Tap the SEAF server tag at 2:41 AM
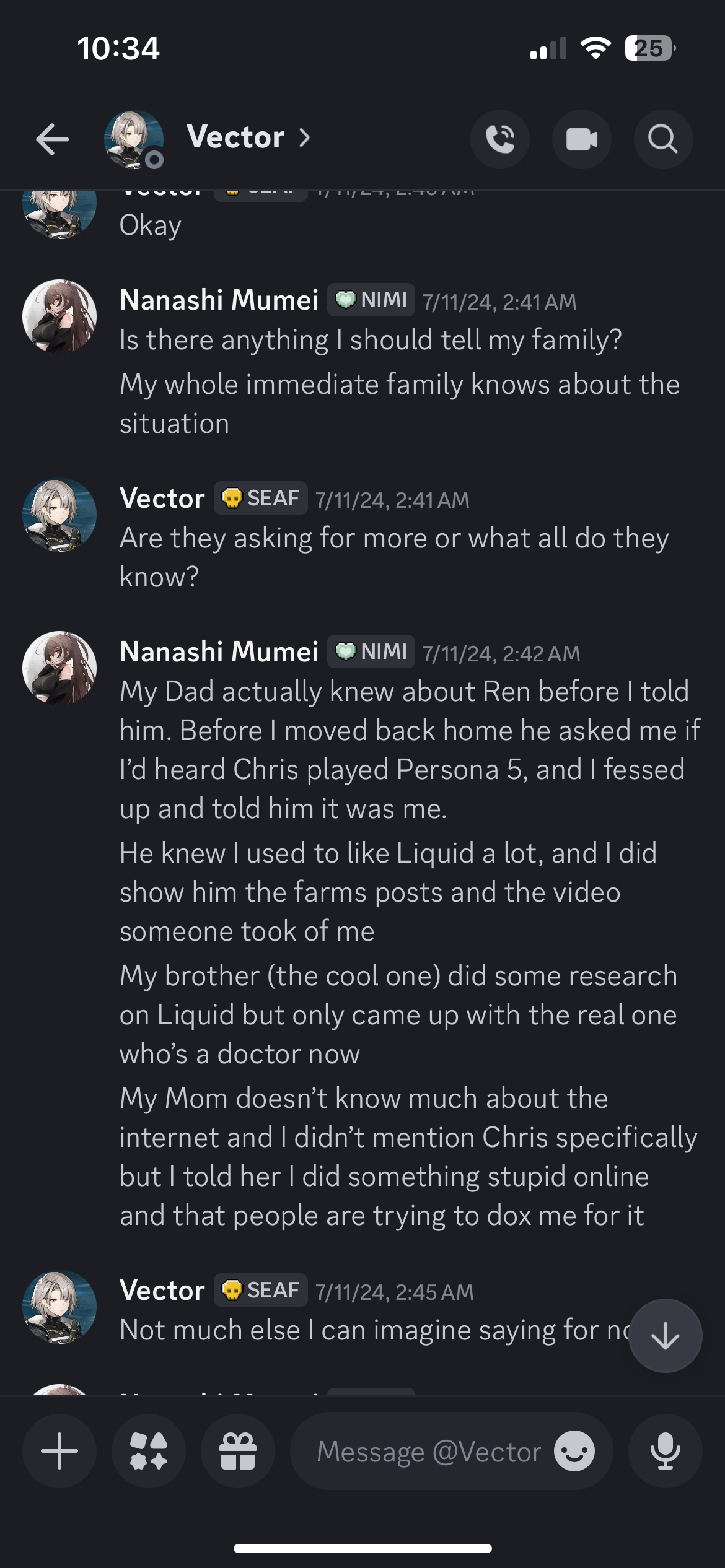Viewport: 725px width, 1568px height. tap(261, 498)
